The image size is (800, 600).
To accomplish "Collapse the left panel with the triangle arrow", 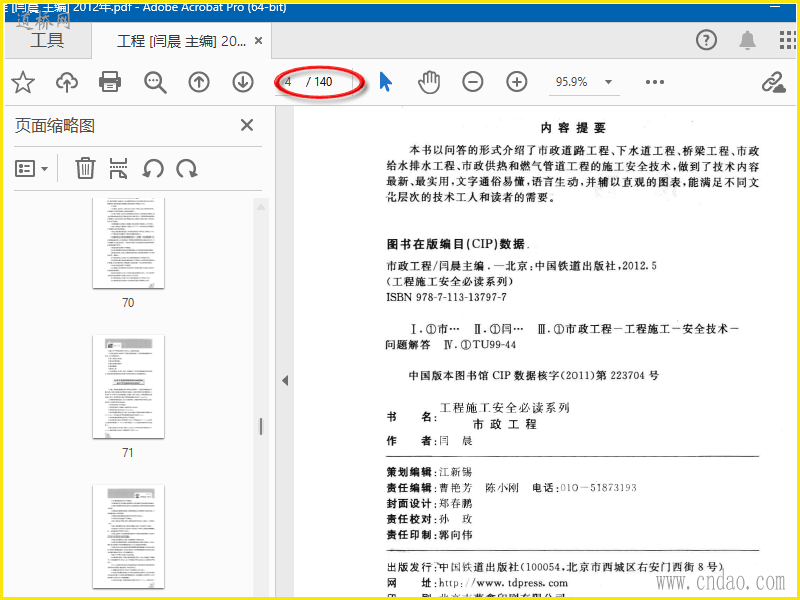I will coord(285,380).
